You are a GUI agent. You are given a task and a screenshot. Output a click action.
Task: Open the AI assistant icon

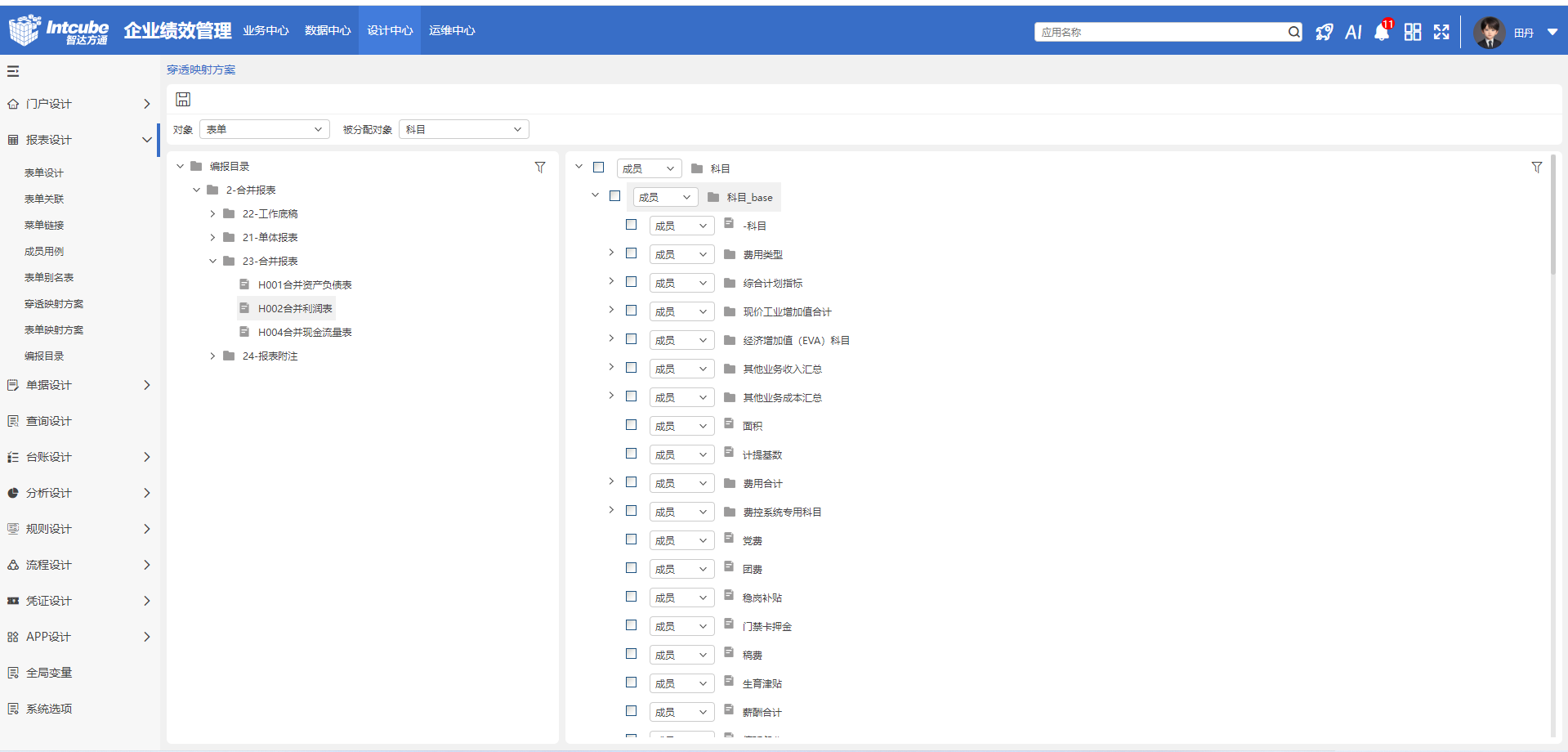[x=1353, y=32]
